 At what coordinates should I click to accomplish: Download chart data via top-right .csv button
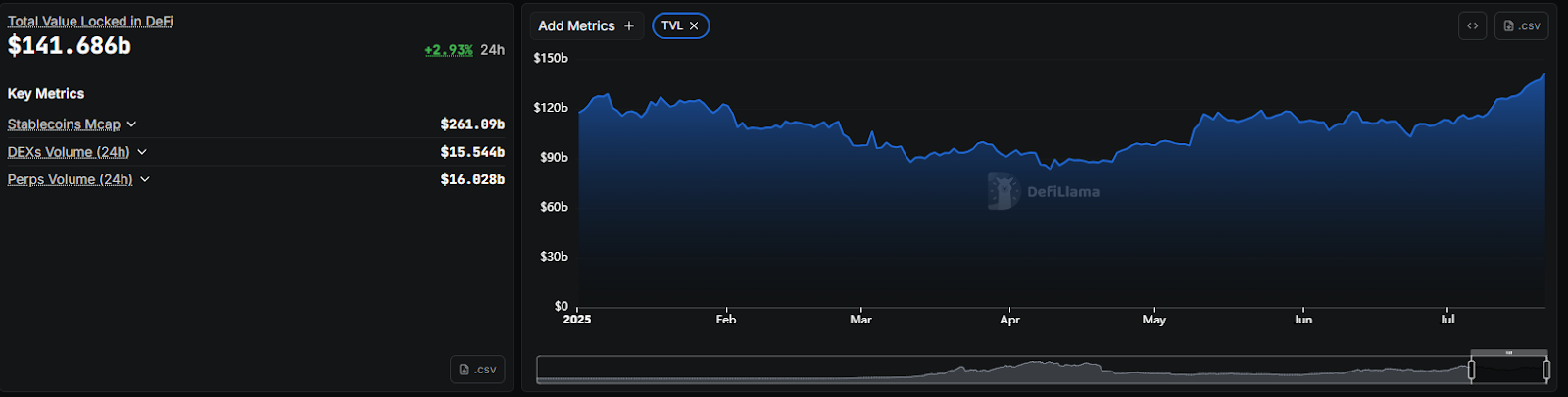1521,25
